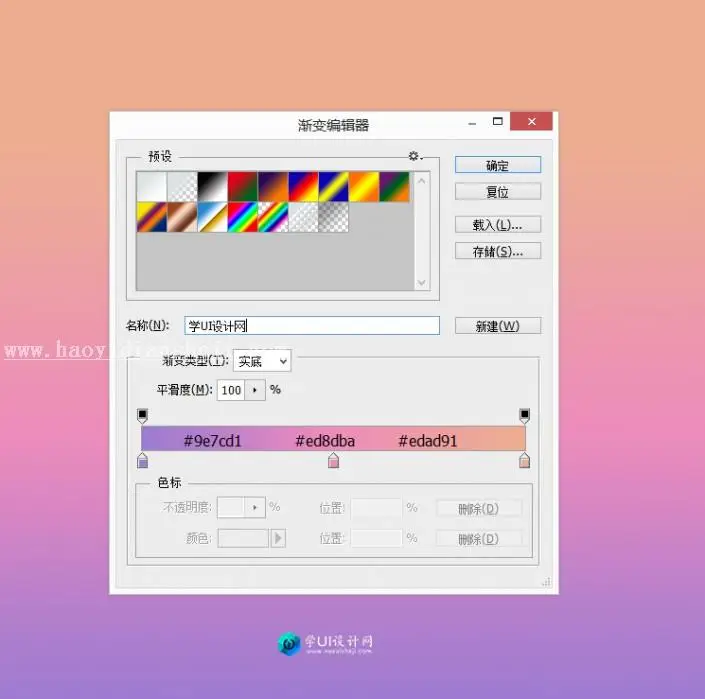Pick the yellow-violet-orange-blue striped preset
The width and height of the screenshot is (705, 699).
pos(152,217)
